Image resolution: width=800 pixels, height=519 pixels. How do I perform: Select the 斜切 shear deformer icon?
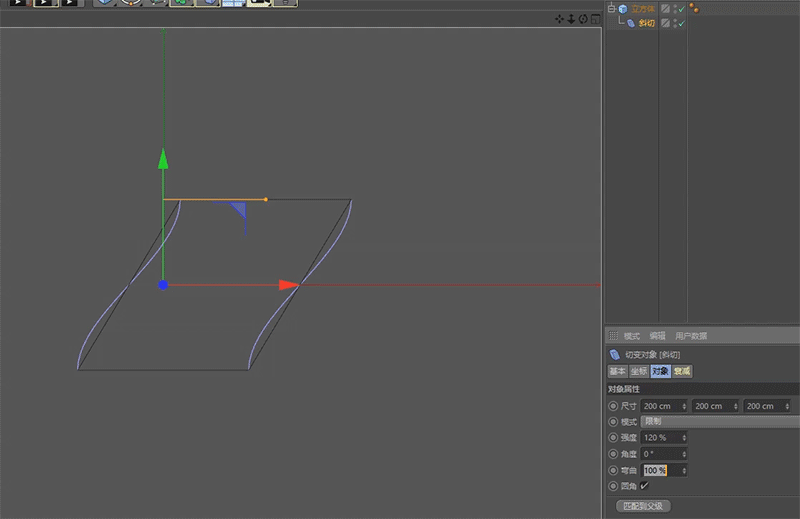[631, 23]
